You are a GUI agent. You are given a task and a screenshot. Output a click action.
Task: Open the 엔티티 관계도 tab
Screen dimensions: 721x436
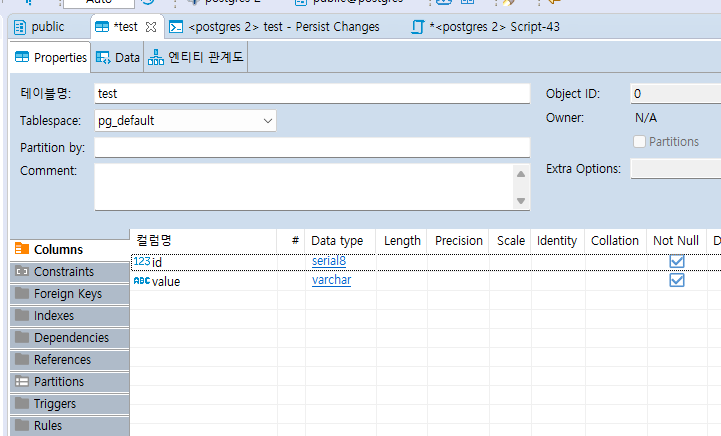click(x=196, y=58)
